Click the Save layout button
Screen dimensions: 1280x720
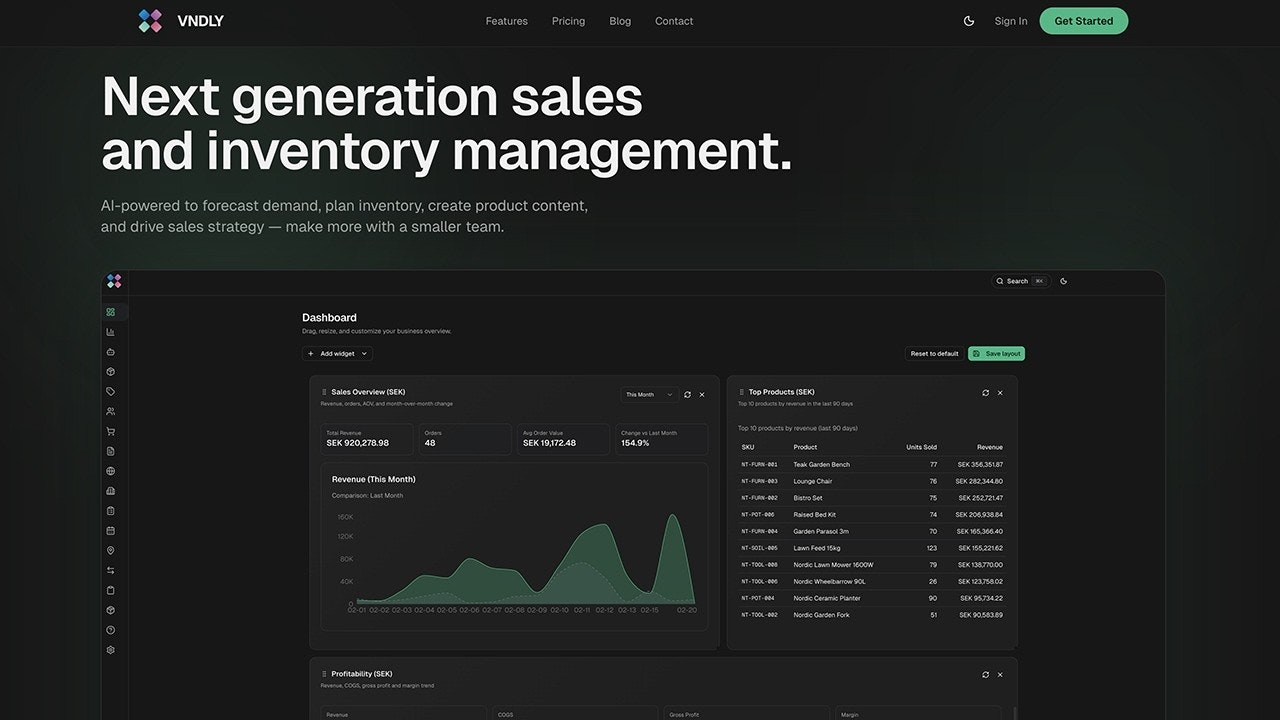tap(996, 353)
